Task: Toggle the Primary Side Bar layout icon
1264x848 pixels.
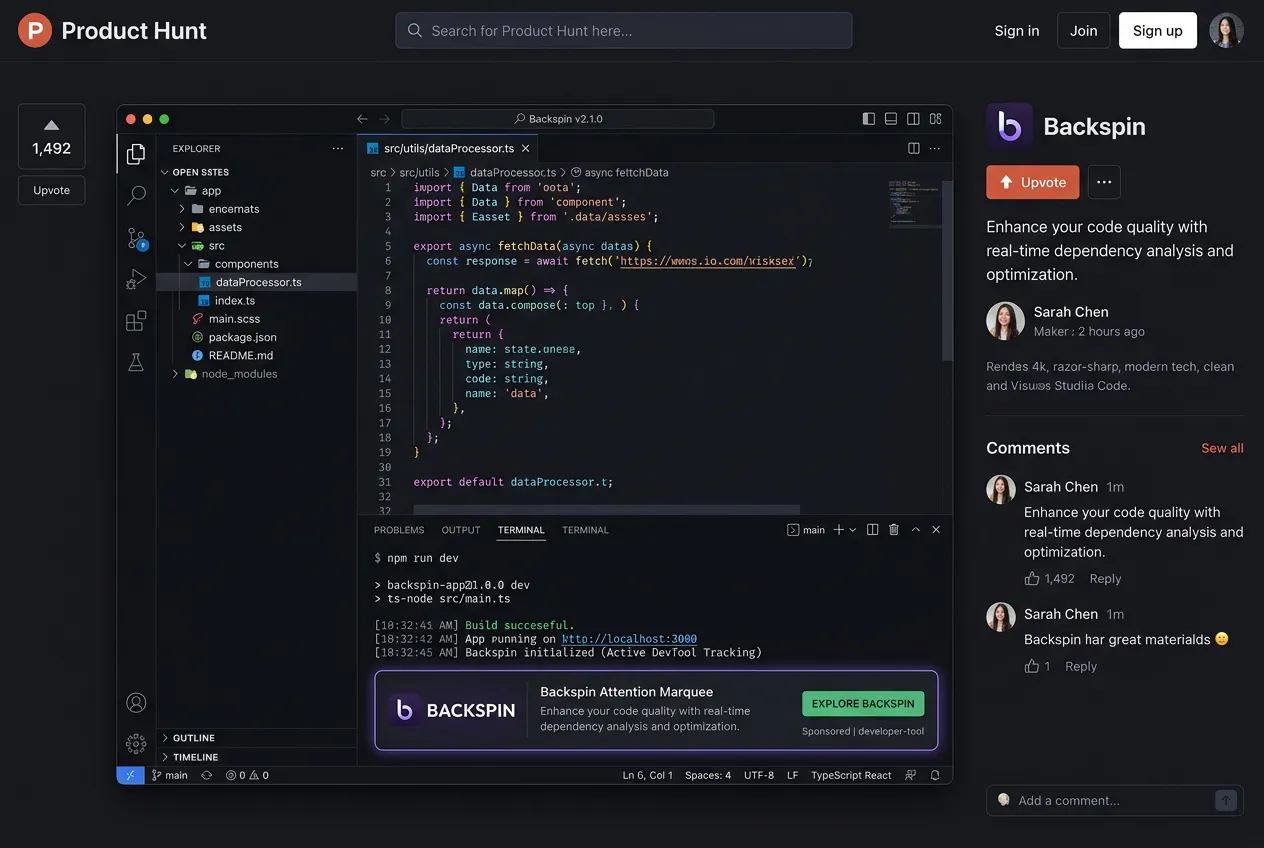Action: [868, 119]
